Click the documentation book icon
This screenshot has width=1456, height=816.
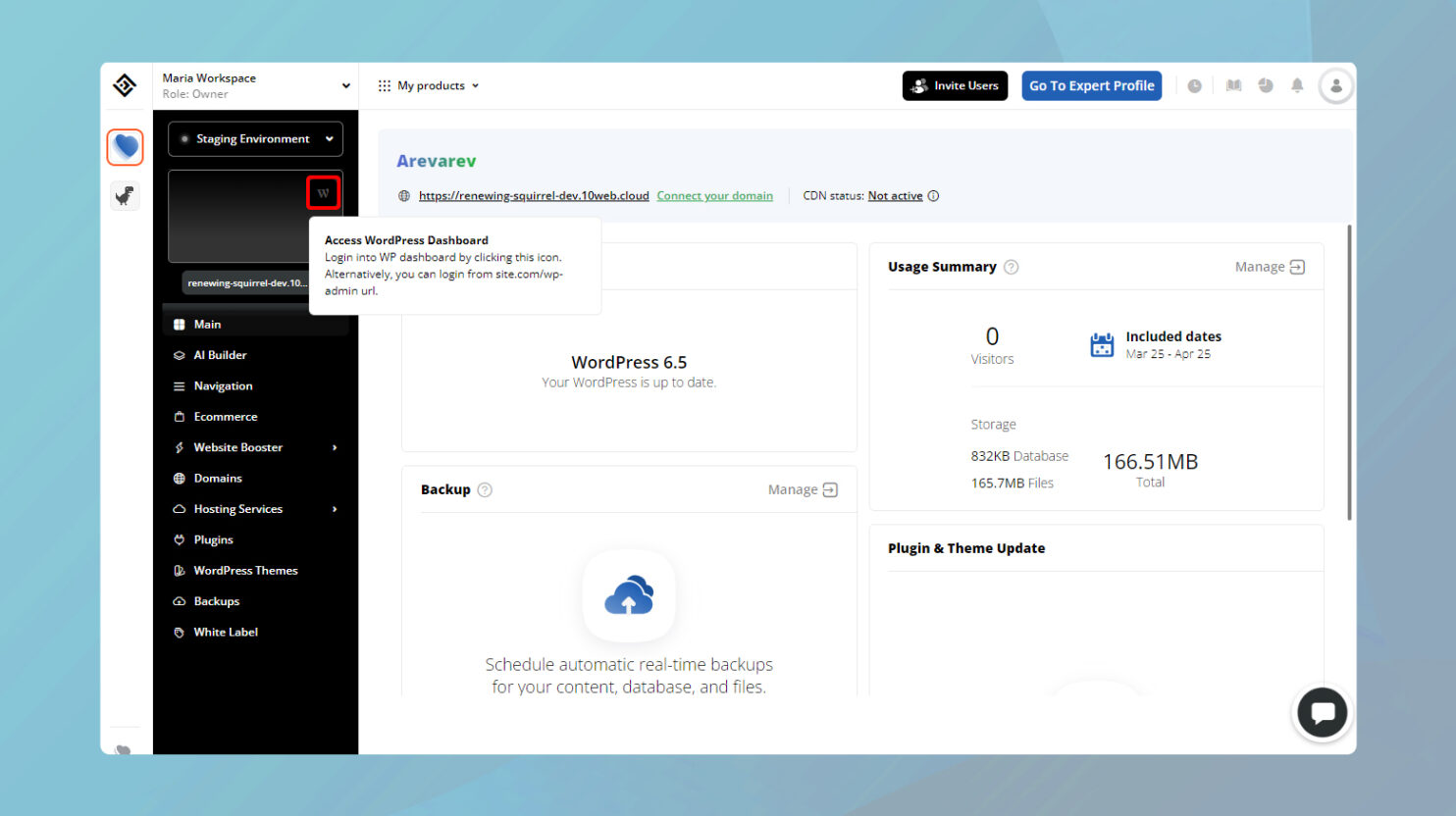1233,85
